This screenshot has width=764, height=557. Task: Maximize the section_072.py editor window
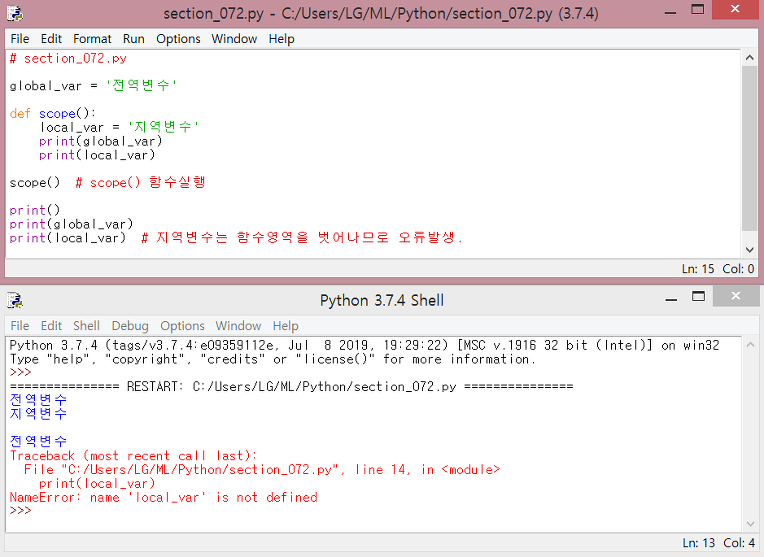point(698,10)
